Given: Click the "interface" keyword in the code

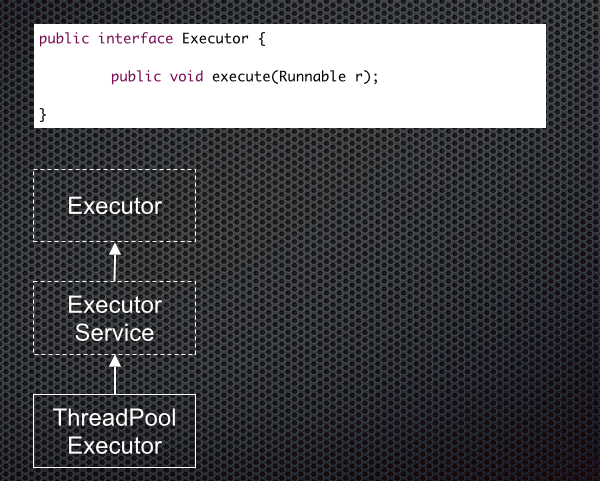Looking at the screenshot, I should [x=136, y=39].
